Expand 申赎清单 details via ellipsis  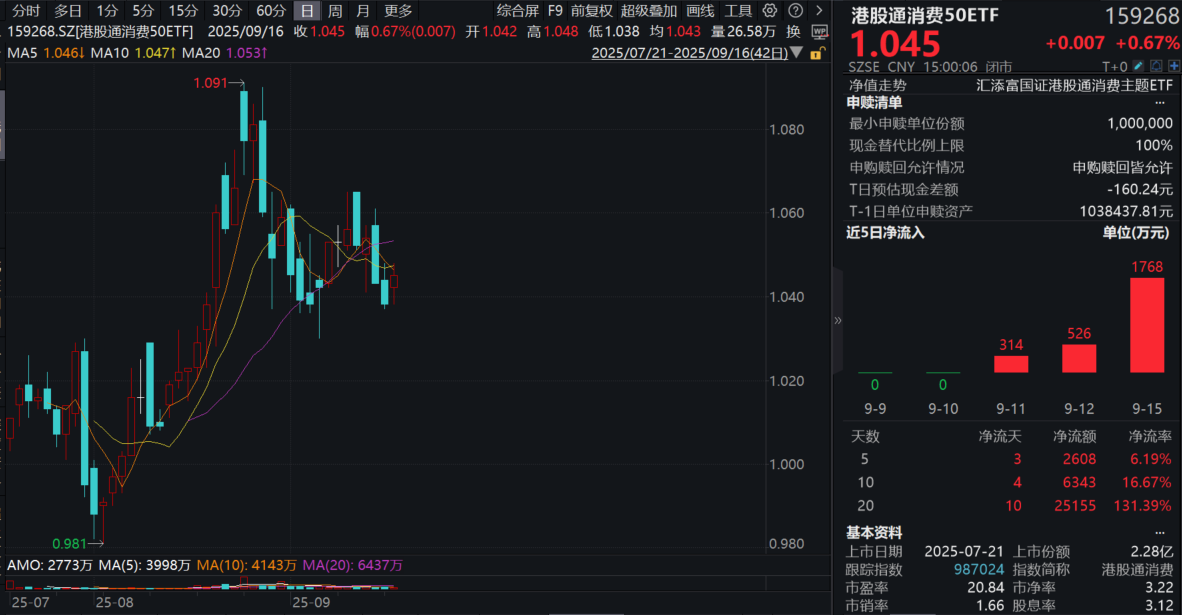[1160, 102]
